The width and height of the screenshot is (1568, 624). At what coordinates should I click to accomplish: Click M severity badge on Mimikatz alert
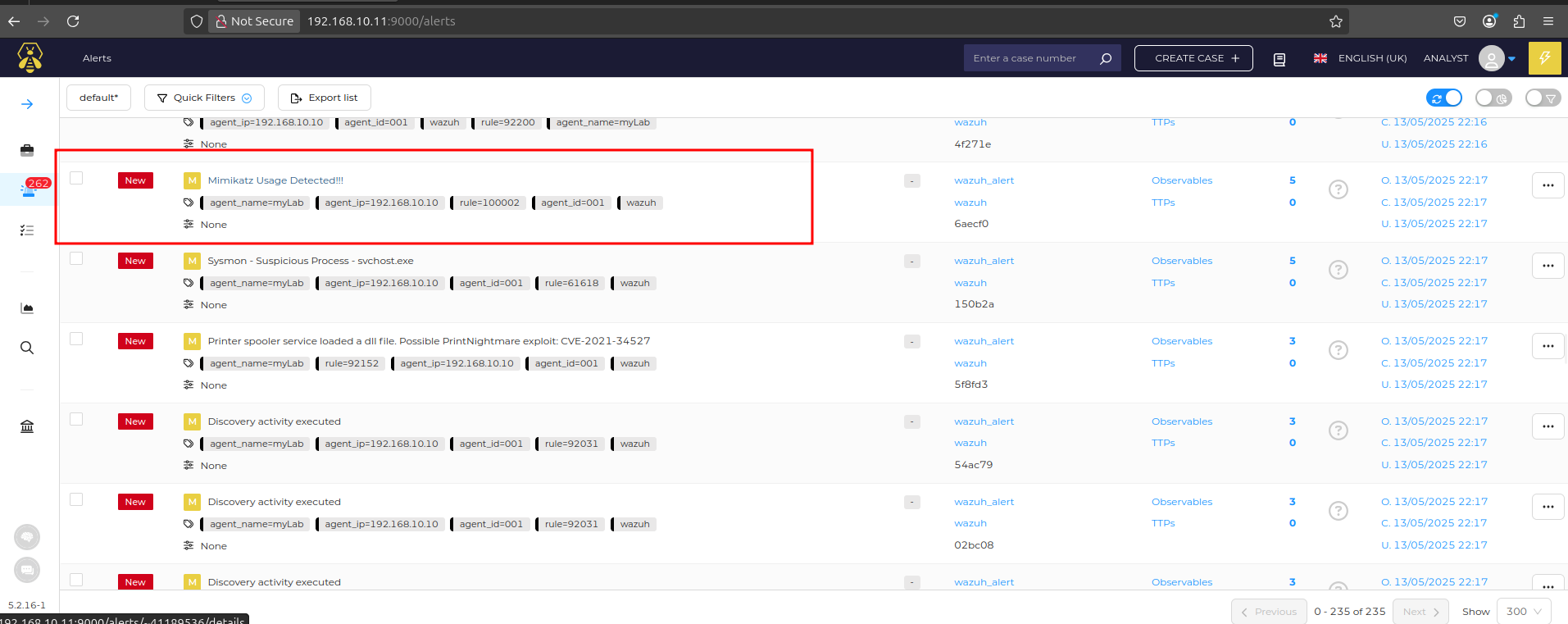[192, 180]
